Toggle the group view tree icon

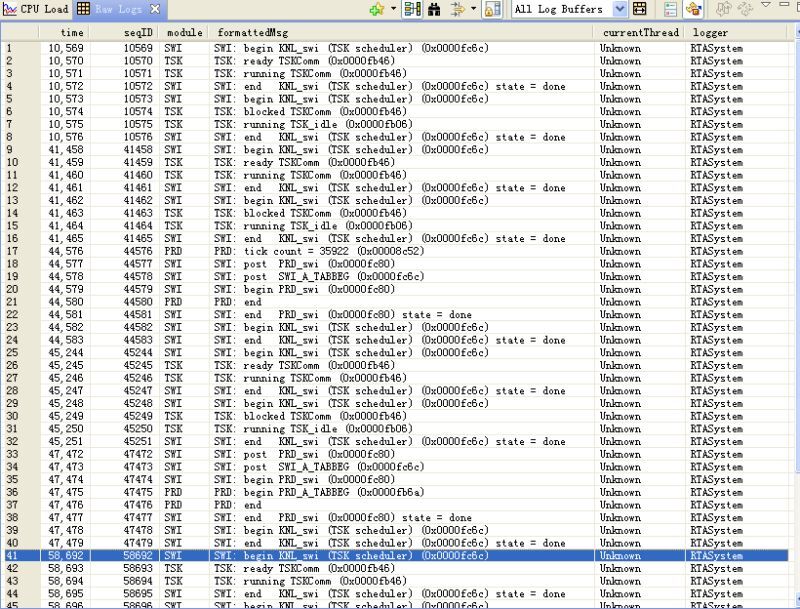(412, 9)
